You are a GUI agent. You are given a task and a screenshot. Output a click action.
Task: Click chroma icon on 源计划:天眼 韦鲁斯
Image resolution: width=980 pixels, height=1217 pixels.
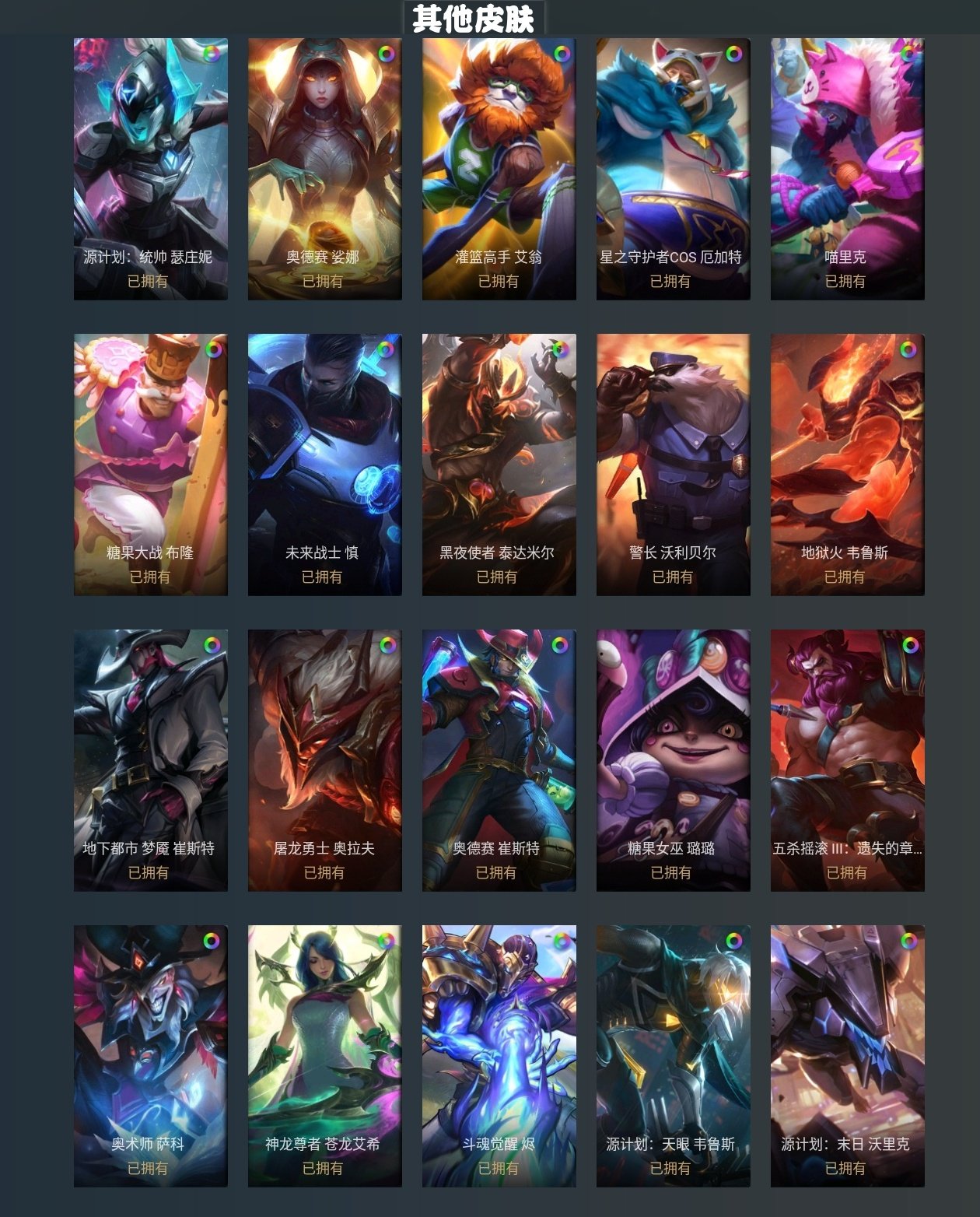coord(733,941)
